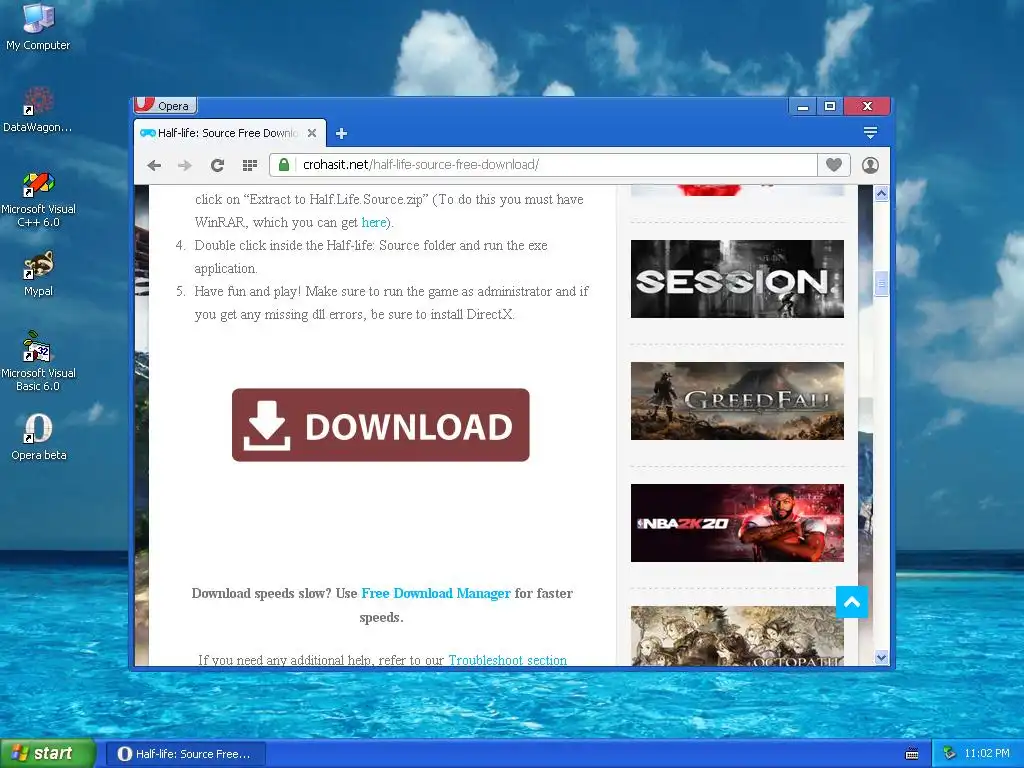Open the GreedFall game thumbnail

(x=737, y=401)
